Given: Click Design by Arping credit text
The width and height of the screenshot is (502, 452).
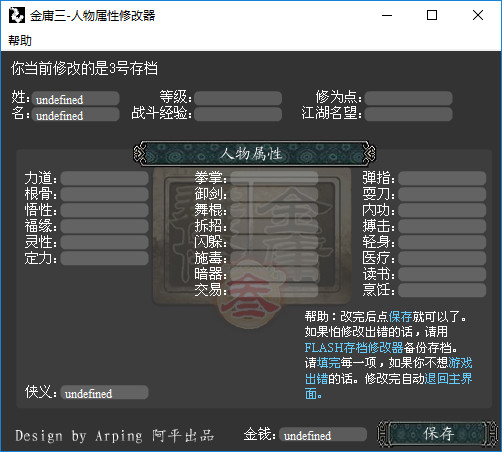Looking at the screenshot, I should click(x=79, y=436).
